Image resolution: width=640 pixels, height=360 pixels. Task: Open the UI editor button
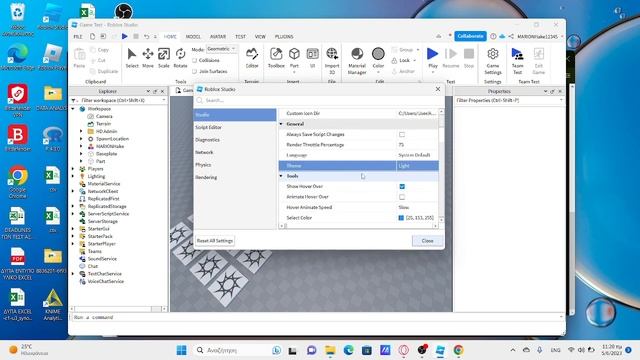[x=312, y=58]
